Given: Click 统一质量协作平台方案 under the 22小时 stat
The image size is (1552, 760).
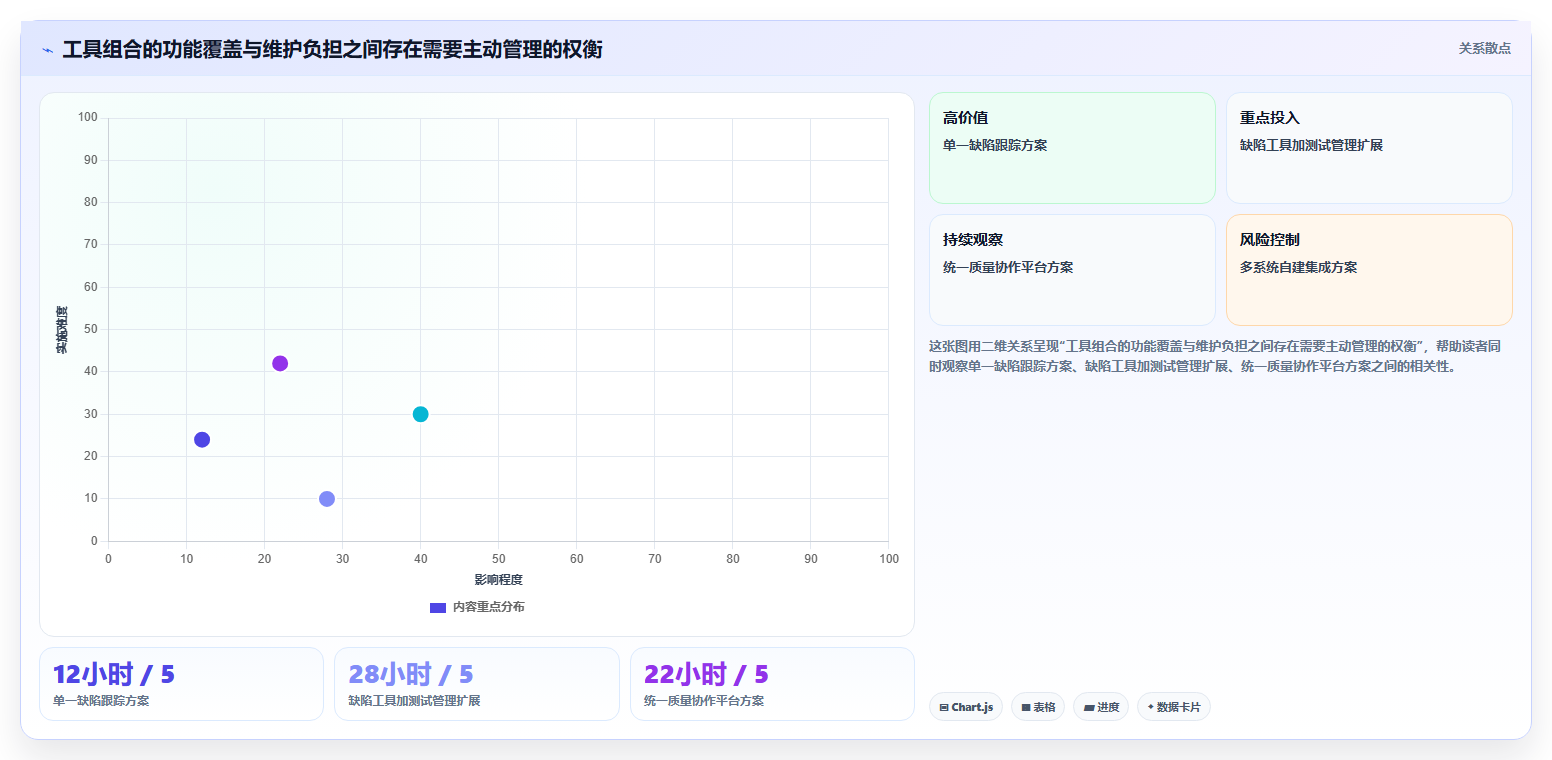Looking at the screenshot, I should click(x=704, y=701).
